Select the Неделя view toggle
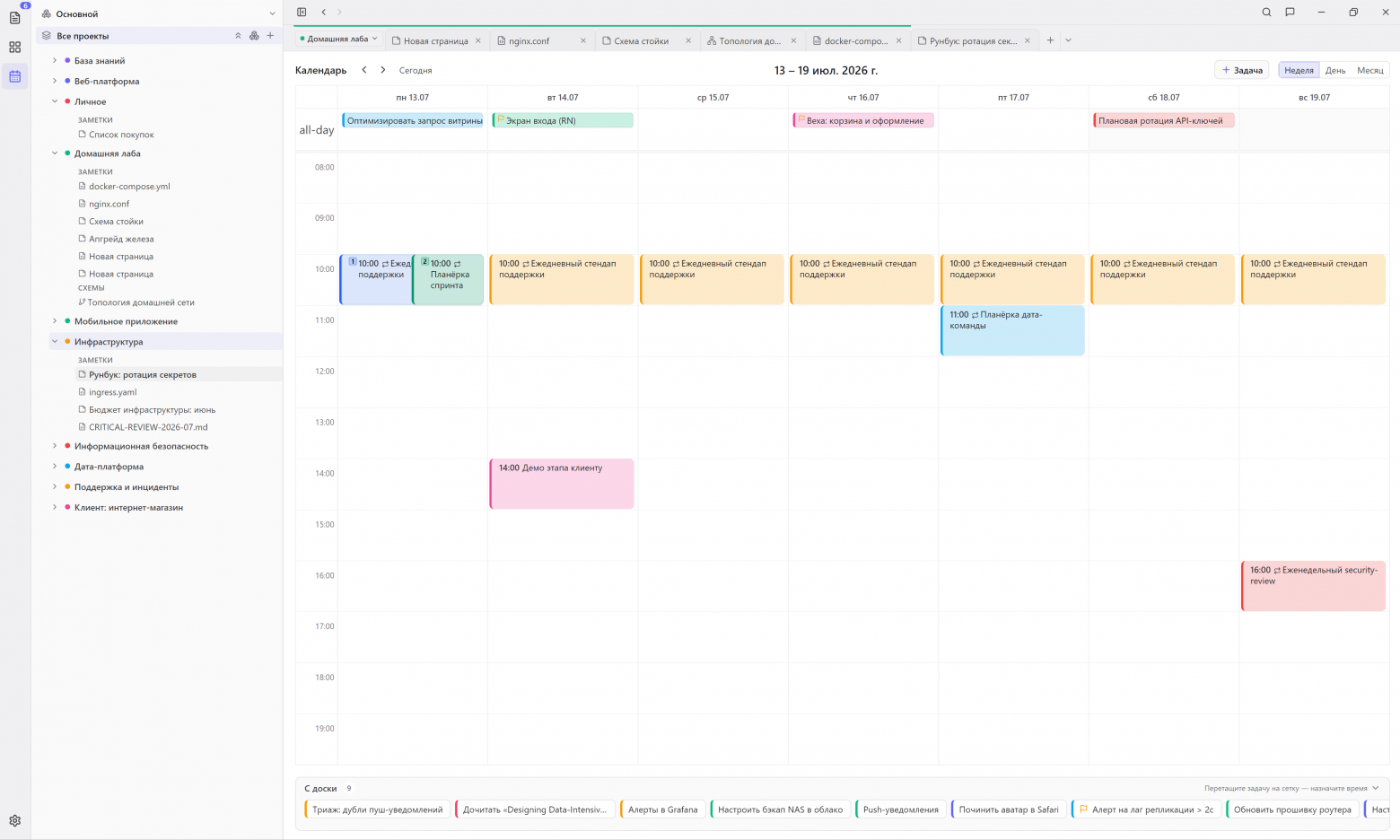 pyautogui.click(x=1299, y=70)
